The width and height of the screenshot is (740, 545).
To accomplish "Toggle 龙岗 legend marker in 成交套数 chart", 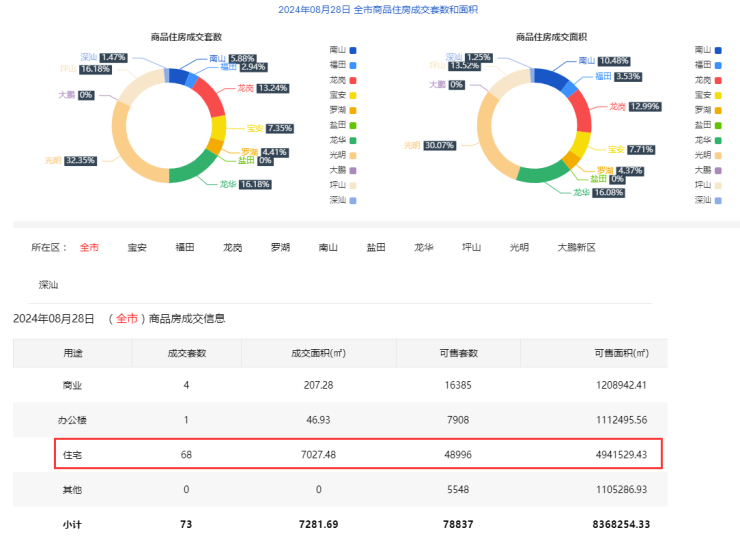I will 353,79.
